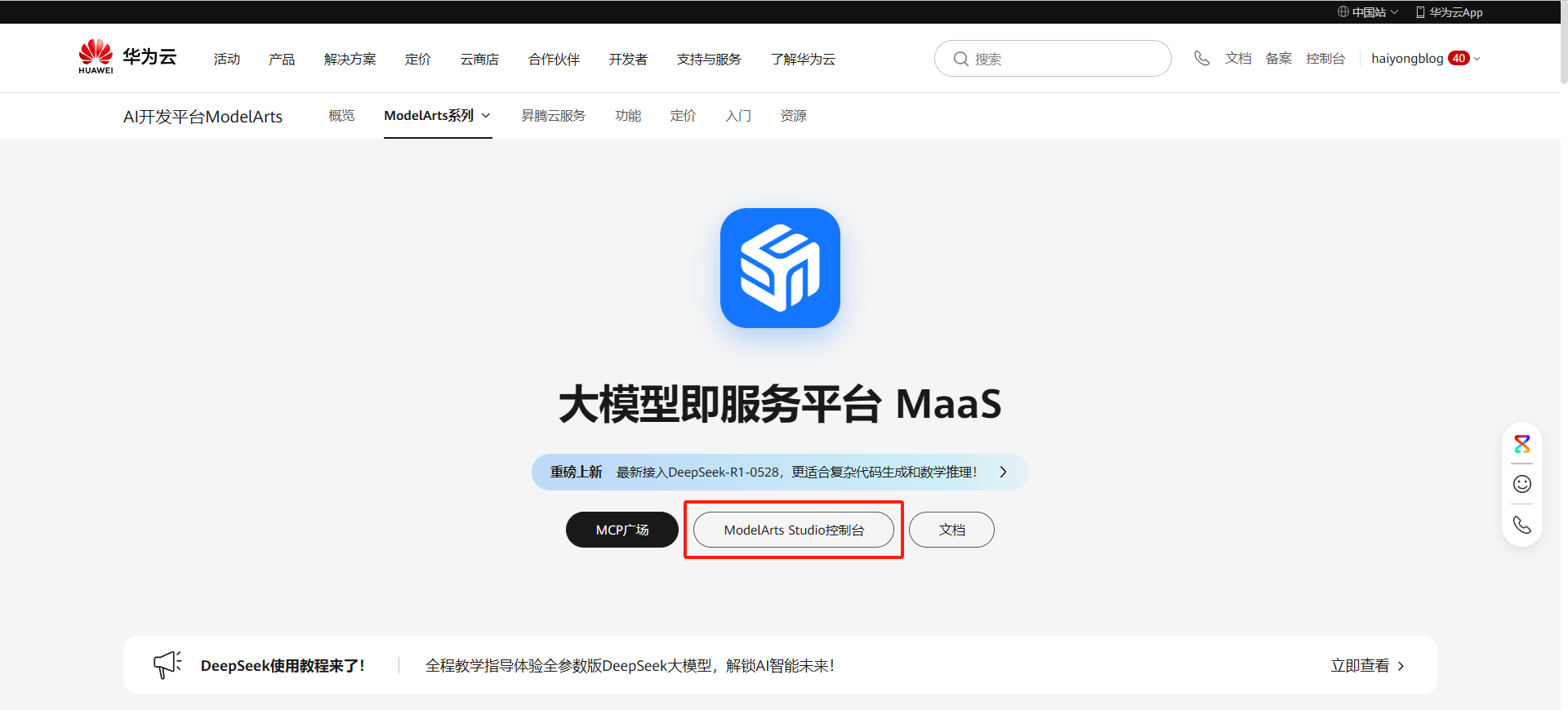Open the 云商店 menu
Viewport: 1568px width, 710px height.
(x=479, y=59)
